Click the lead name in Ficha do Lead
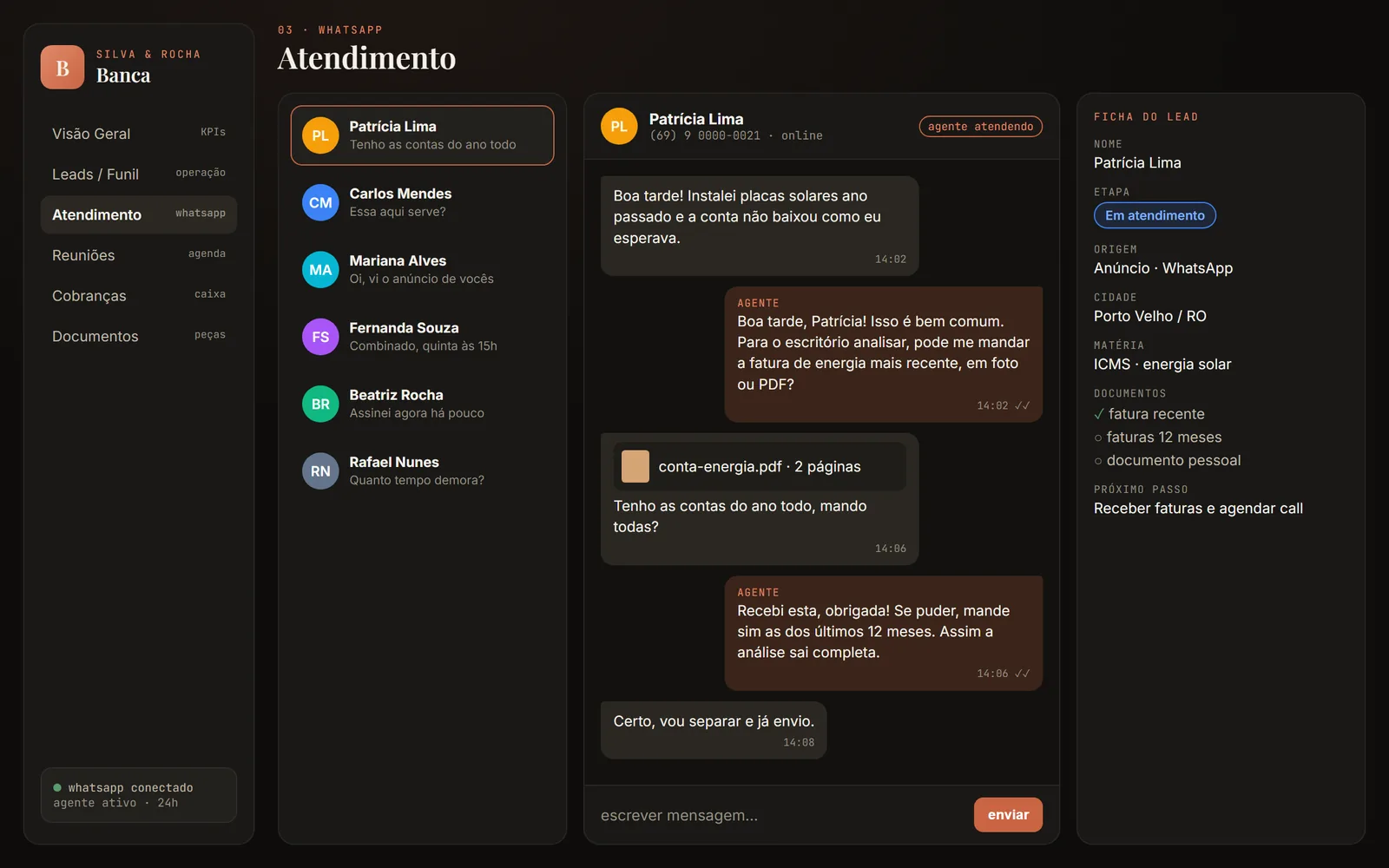This screenshot has height=868, width=1389. coord(1137,163)
